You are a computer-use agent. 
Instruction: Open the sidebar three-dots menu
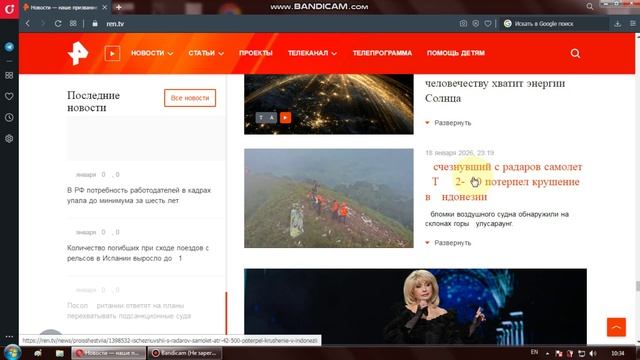point(9,337)
